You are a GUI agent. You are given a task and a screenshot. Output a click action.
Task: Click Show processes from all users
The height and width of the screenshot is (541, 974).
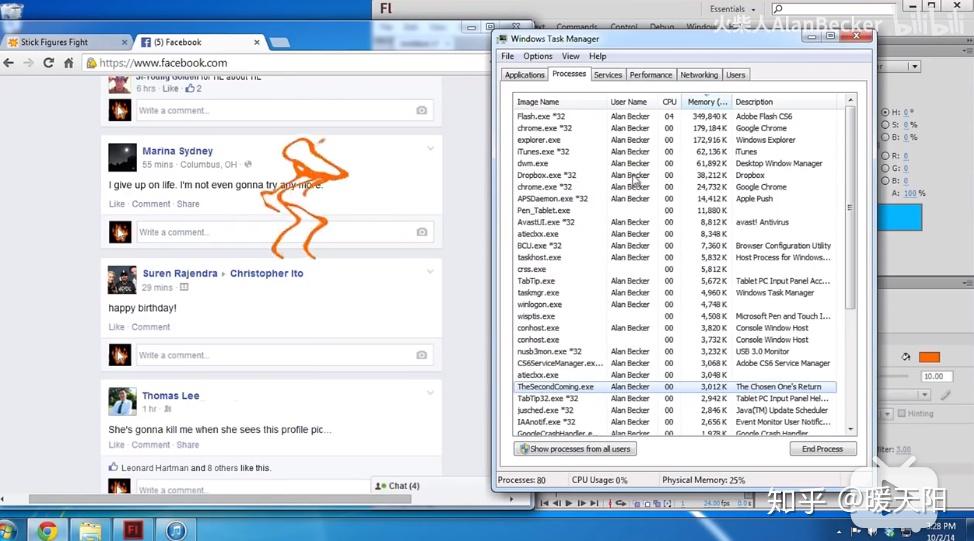575,448
